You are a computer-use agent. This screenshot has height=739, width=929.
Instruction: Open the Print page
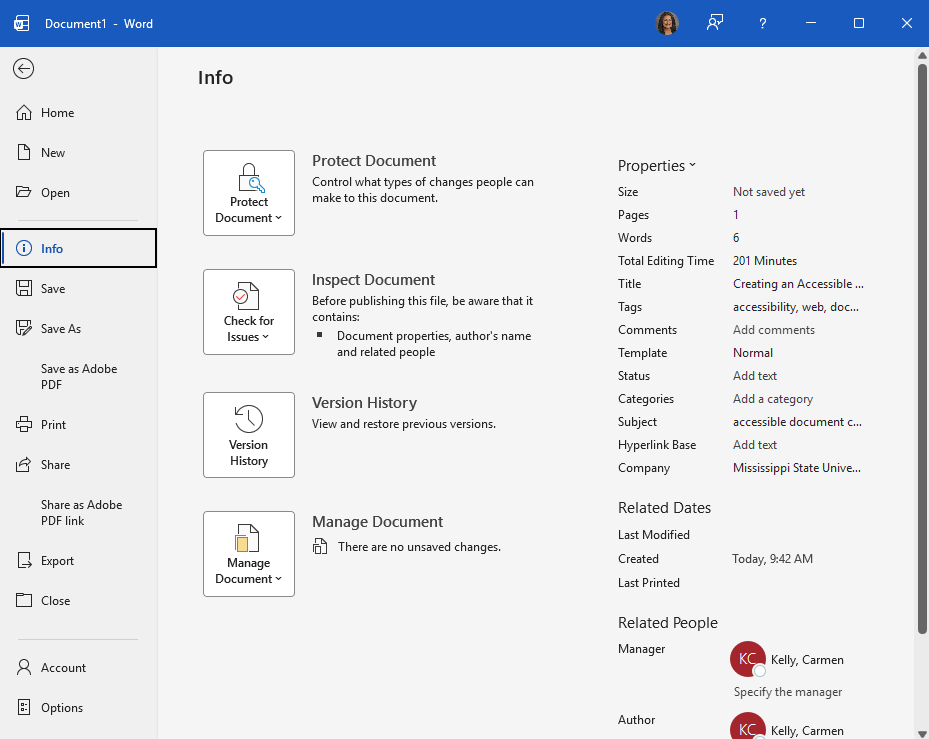[x=79, y=425]
